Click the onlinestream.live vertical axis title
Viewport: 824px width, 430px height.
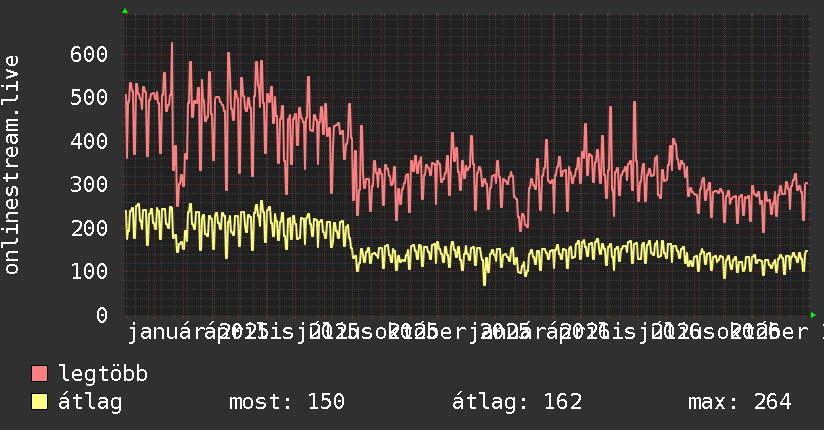pos(11,165)
